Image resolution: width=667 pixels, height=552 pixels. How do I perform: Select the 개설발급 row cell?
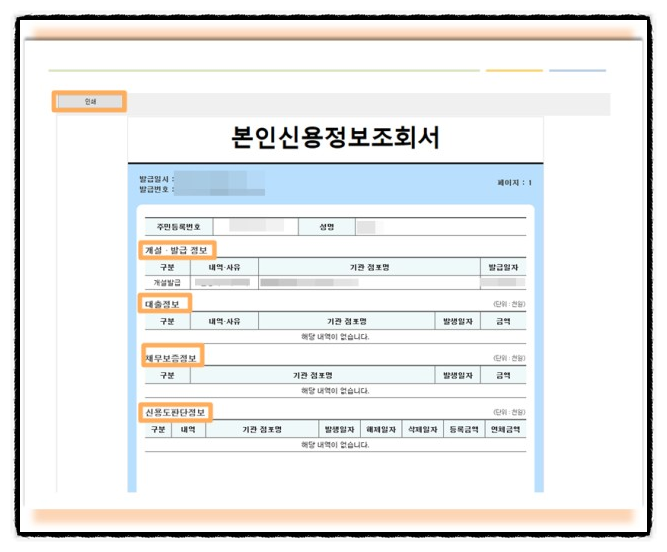tap(167, 282)
